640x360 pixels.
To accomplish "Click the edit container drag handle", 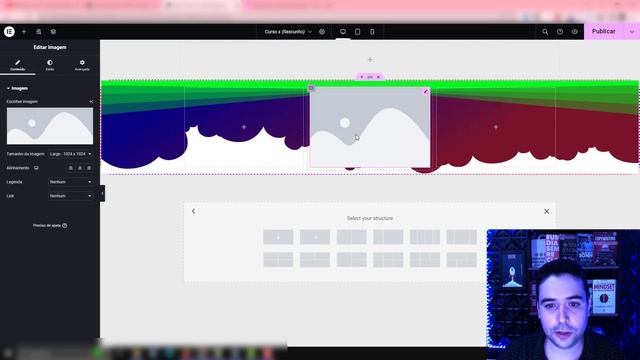I will tap(370, 77).
